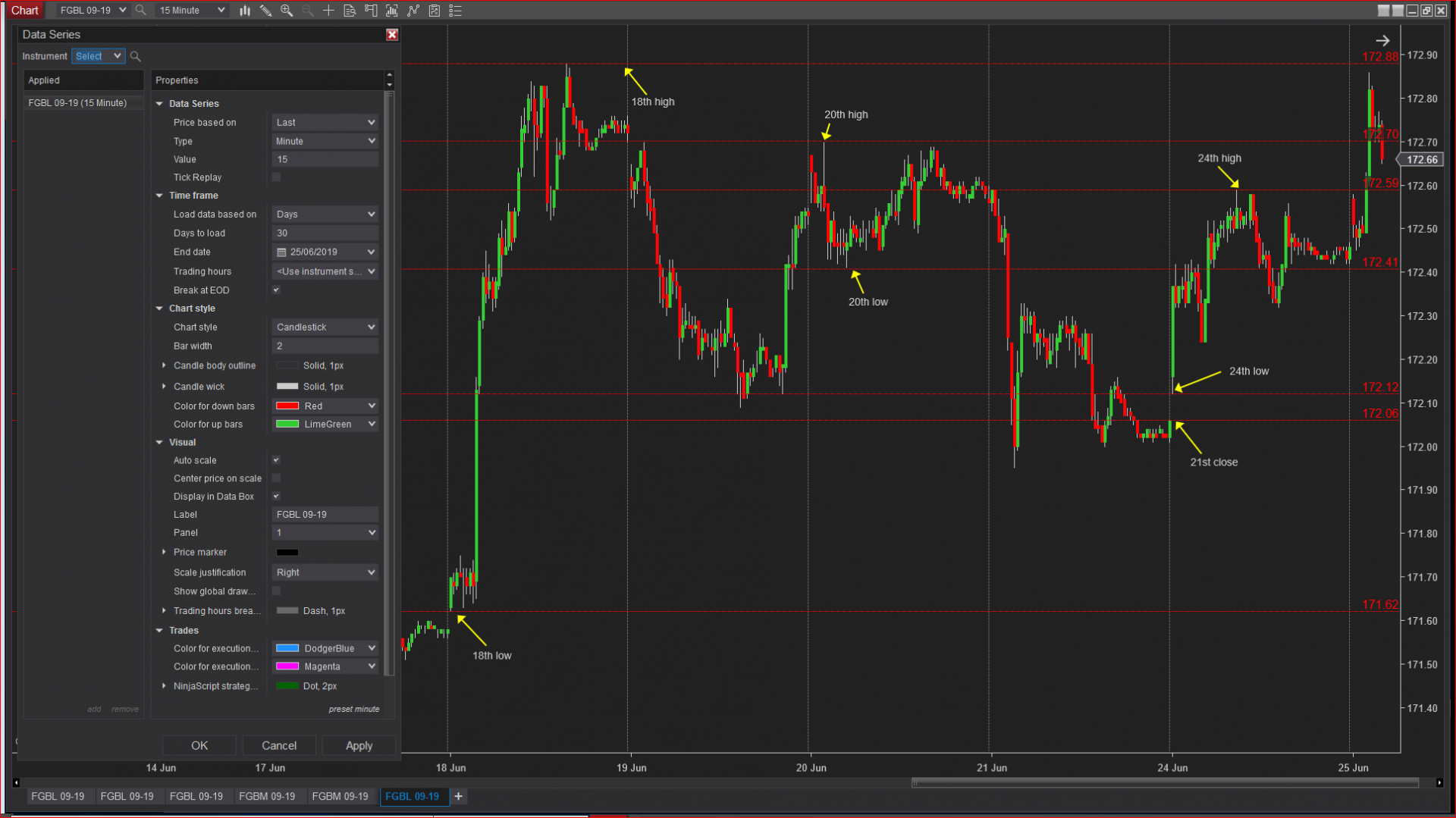The height and width of the screenshot is (818, 1456).
Task: Click the preset minute link
Action: click(354, 710)
